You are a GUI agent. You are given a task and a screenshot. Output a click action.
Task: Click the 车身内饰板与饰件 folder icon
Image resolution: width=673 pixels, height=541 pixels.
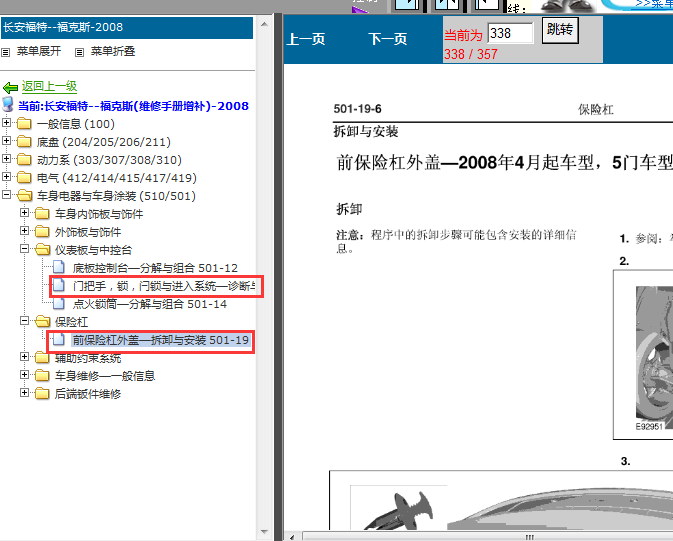(x=42, y=213)
